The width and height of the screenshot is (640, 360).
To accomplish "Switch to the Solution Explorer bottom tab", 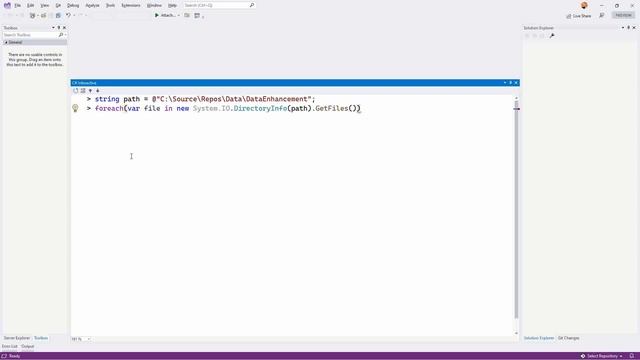I will point(539,338).
